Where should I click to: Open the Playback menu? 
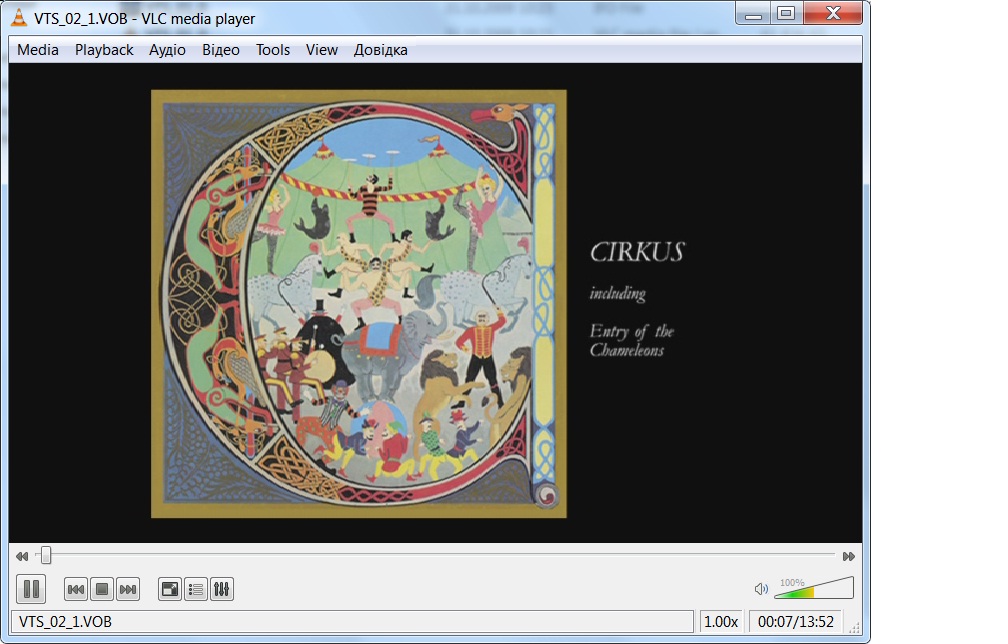click(103, 49)
